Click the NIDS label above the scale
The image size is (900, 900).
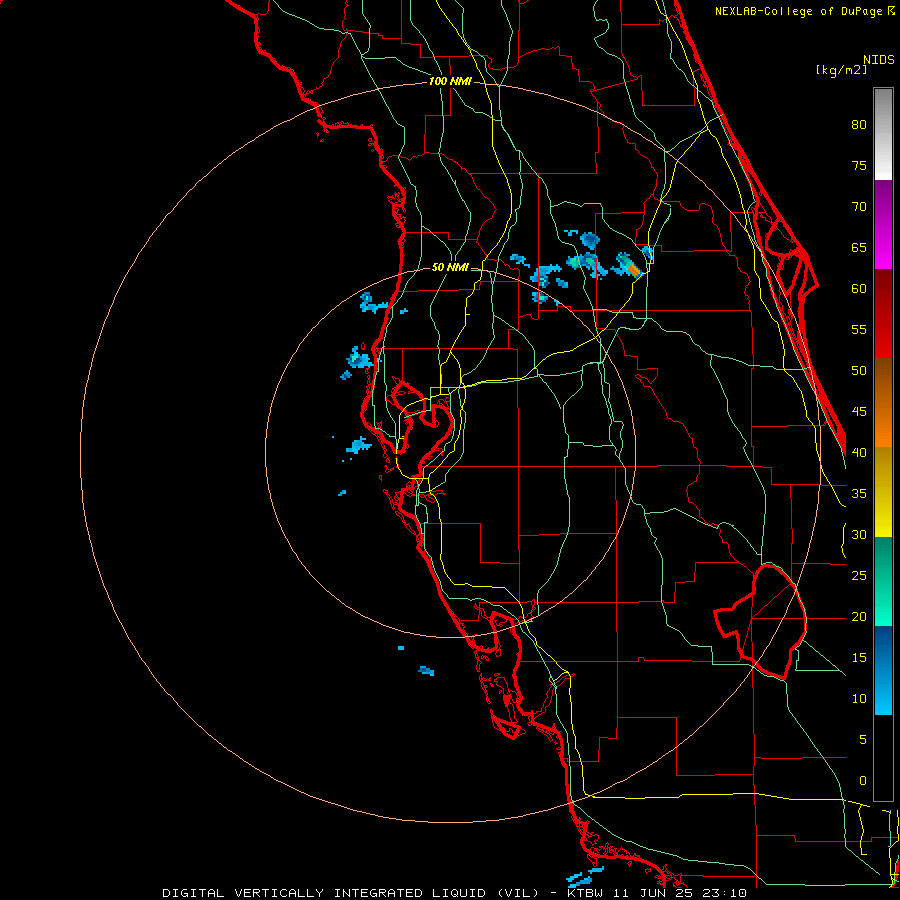click(x=878, y=59)
